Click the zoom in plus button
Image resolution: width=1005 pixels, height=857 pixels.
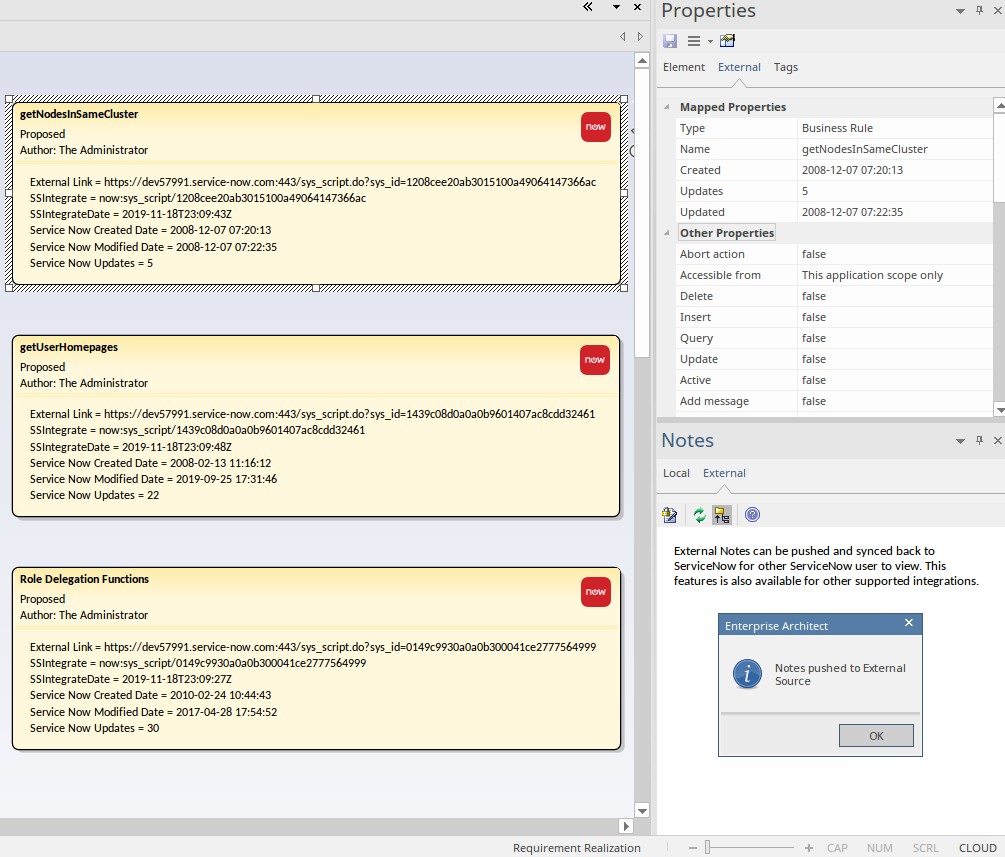coord(808,848)
